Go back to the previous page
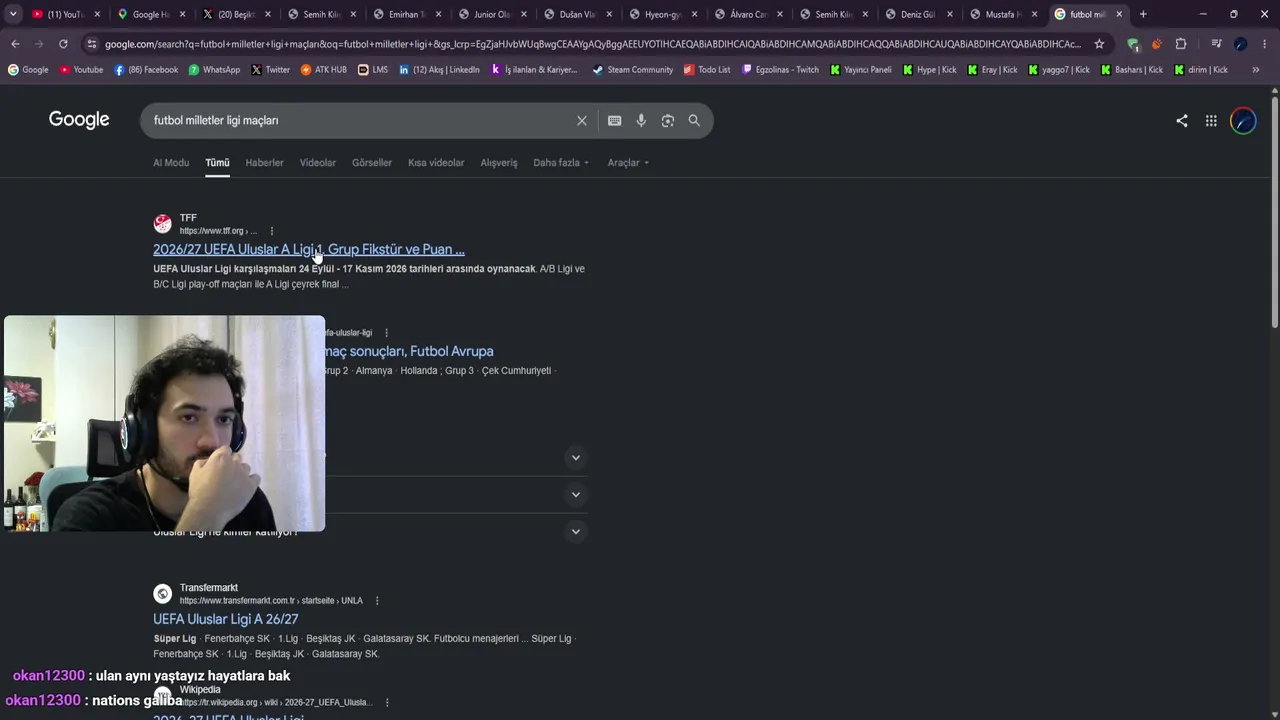Image resolution: width=1280 pixels, height=720 pixels. (x=15, y=44)
